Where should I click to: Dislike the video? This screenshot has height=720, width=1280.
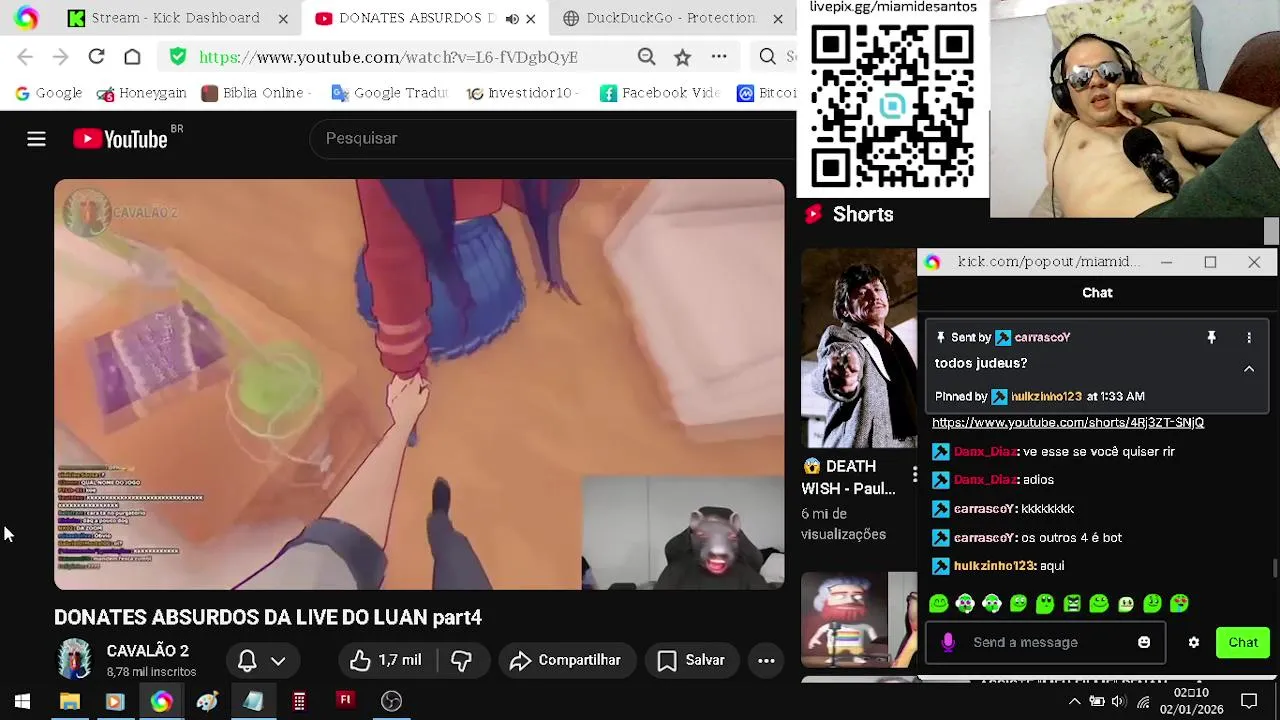tap(461, 660)
